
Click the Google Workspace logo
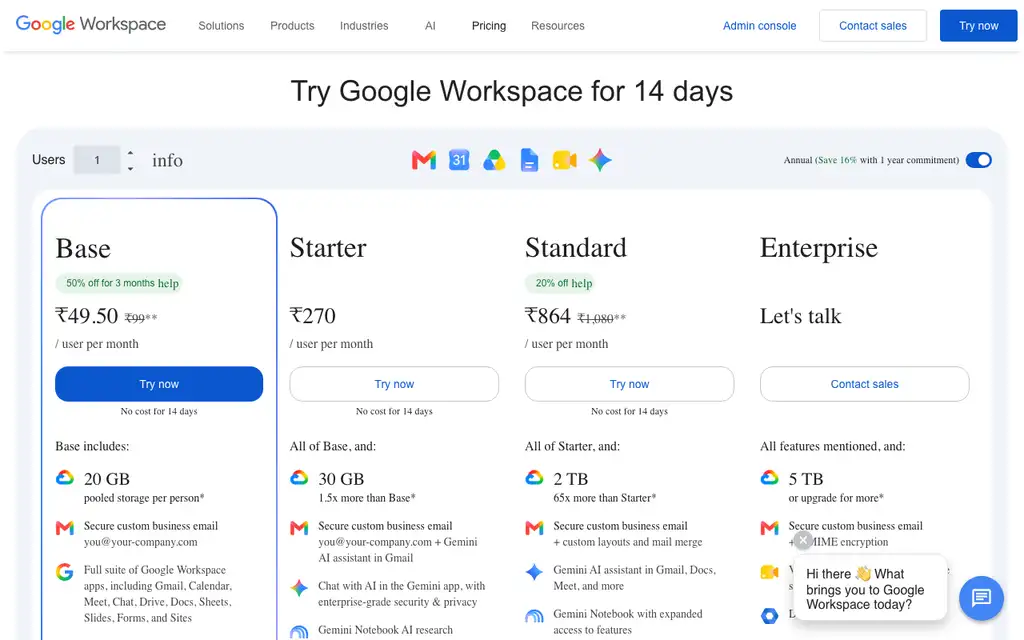[91, 24]
